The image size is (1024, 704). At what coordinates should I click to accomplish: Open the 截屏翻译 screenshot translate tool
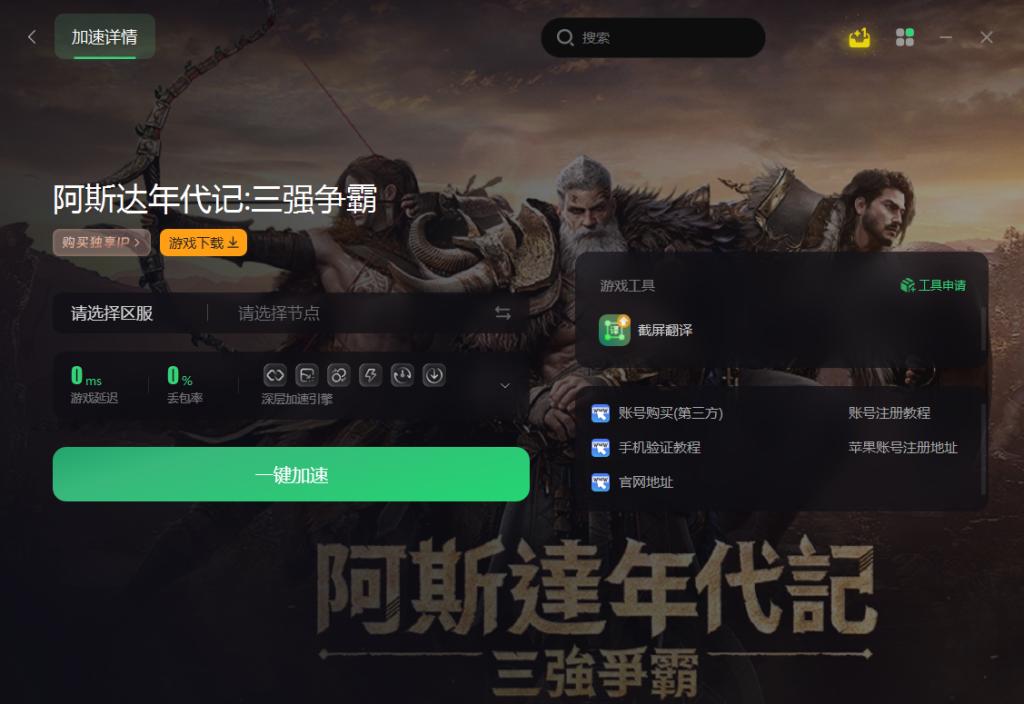(646, 330)
